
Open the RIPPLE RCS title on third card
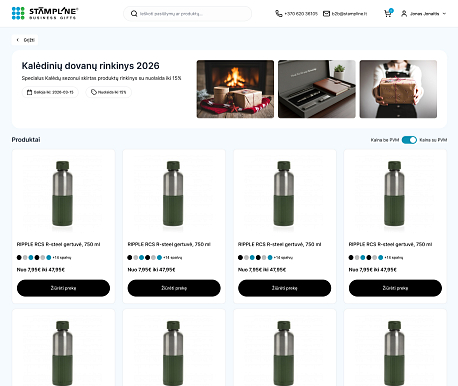[280, 244]
